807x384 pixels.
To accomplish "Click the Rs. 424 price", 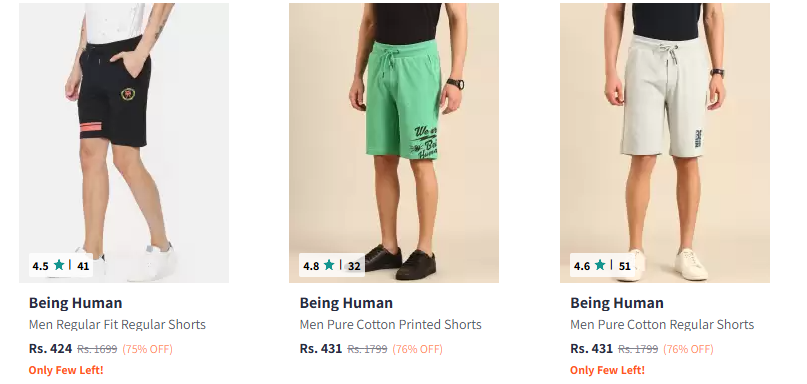I will 50,348.
